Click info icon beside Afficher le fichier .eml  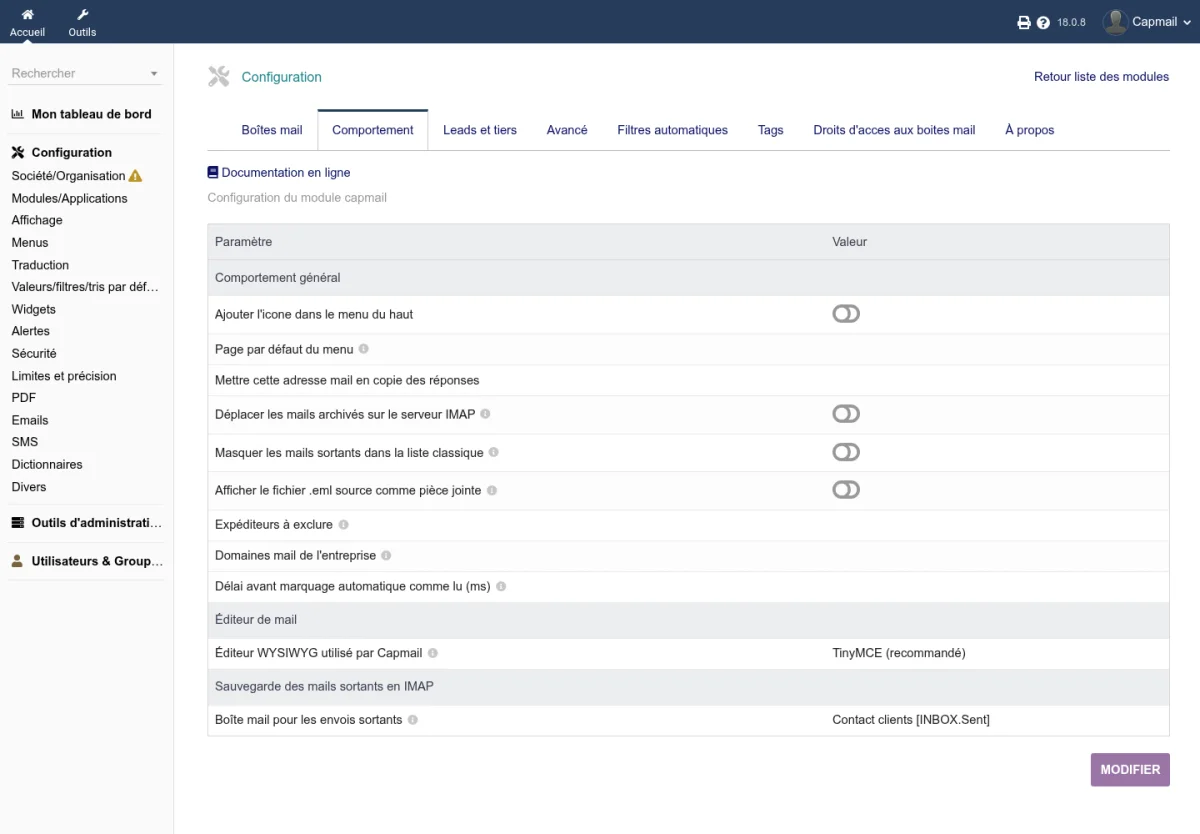(492, 490)
